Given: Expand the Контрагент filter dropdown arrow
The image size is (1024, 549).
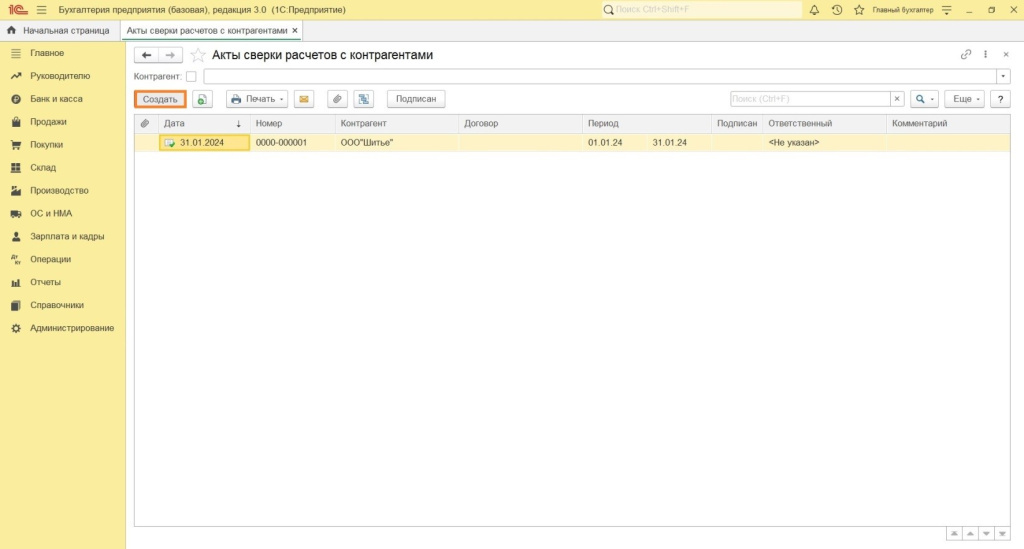Looking at the screenshot, I should [x=1003, y=76].
